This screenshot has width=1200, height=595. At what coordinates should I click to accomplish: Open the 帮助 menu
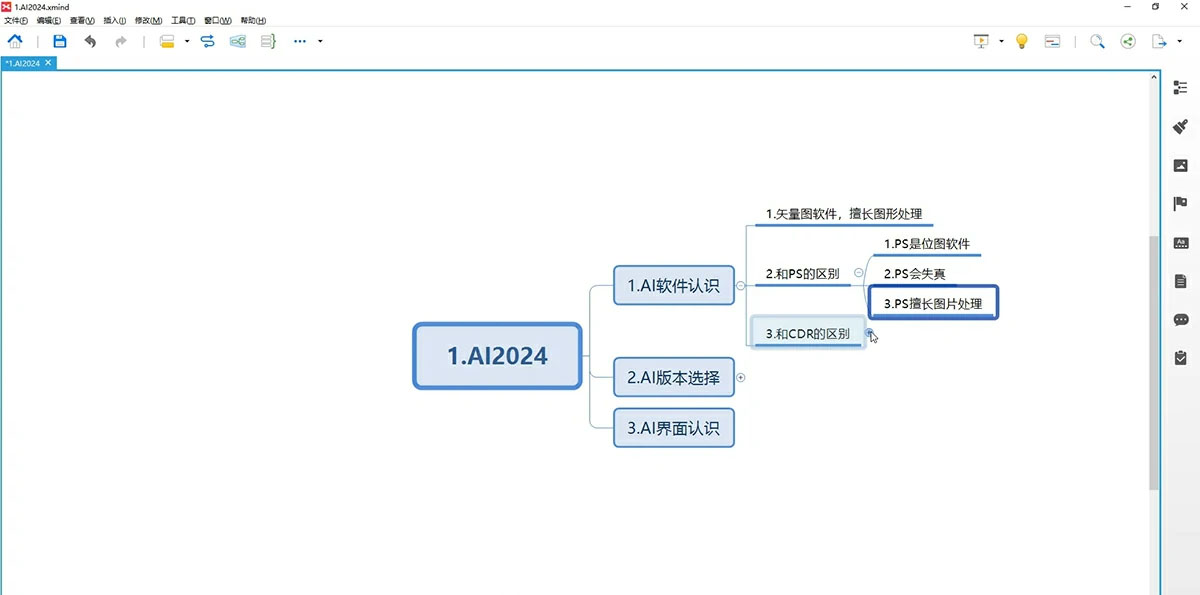click(253, 20)
